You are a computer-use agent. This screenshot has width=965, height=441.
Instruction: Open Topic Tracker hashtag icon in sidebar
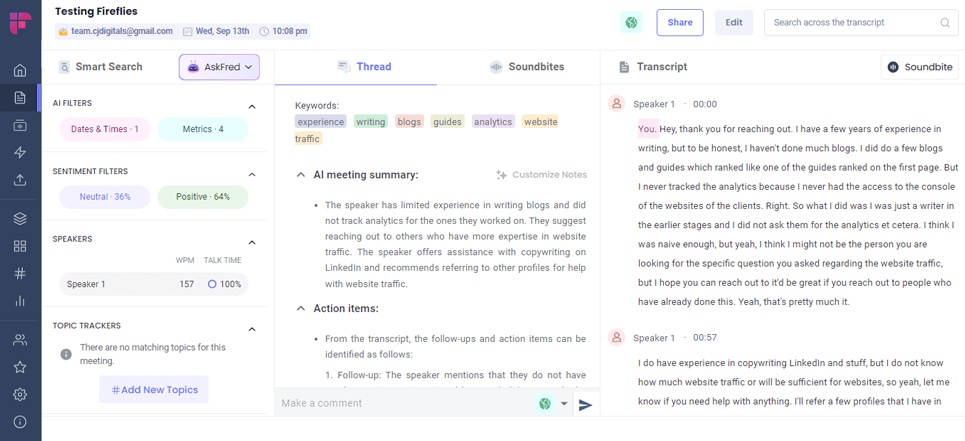tap(20, 273)
